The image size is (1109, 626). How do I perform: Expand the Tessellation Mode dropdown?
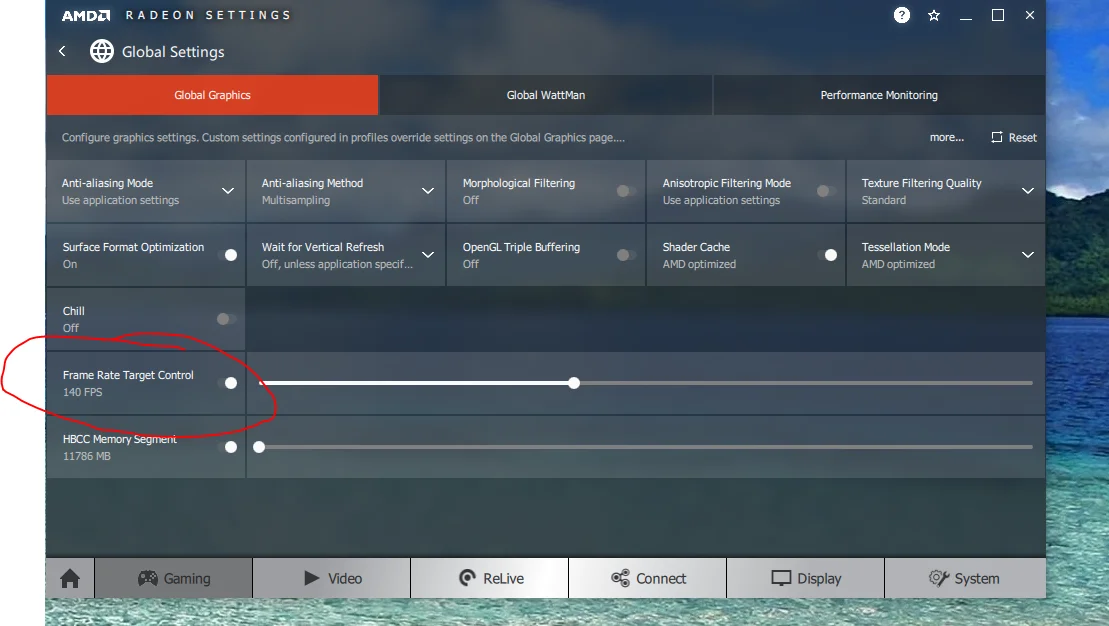point(1028,255)
